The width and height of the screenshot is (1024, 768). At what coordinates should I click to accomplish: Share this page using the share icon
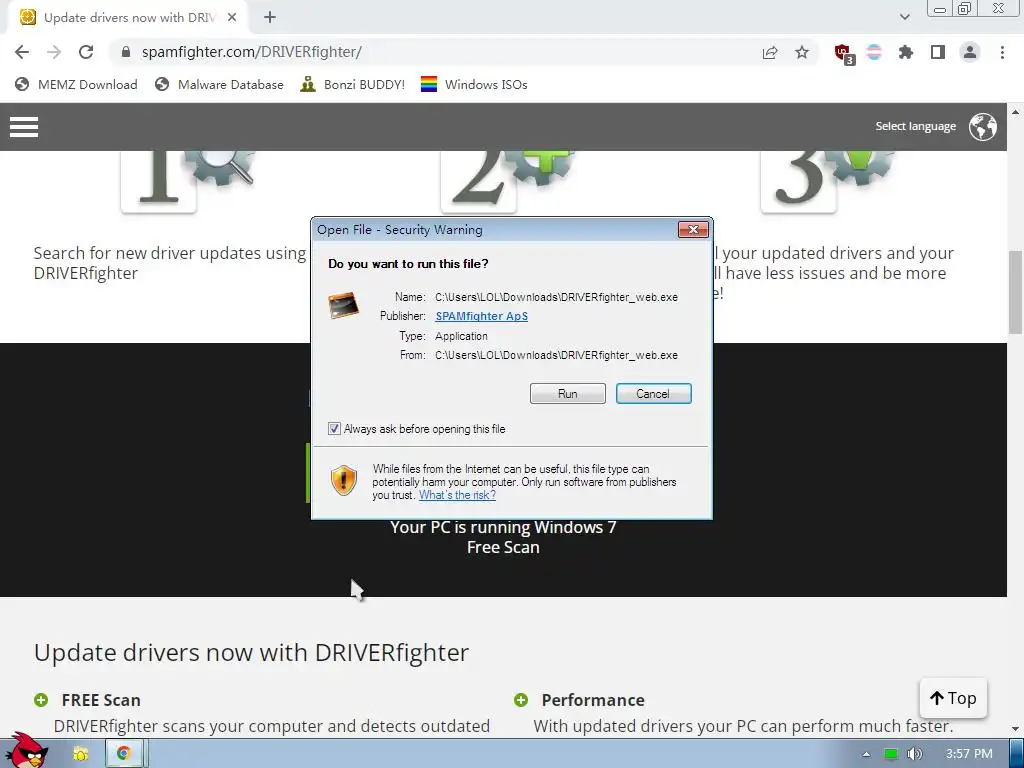coord(770,52)
